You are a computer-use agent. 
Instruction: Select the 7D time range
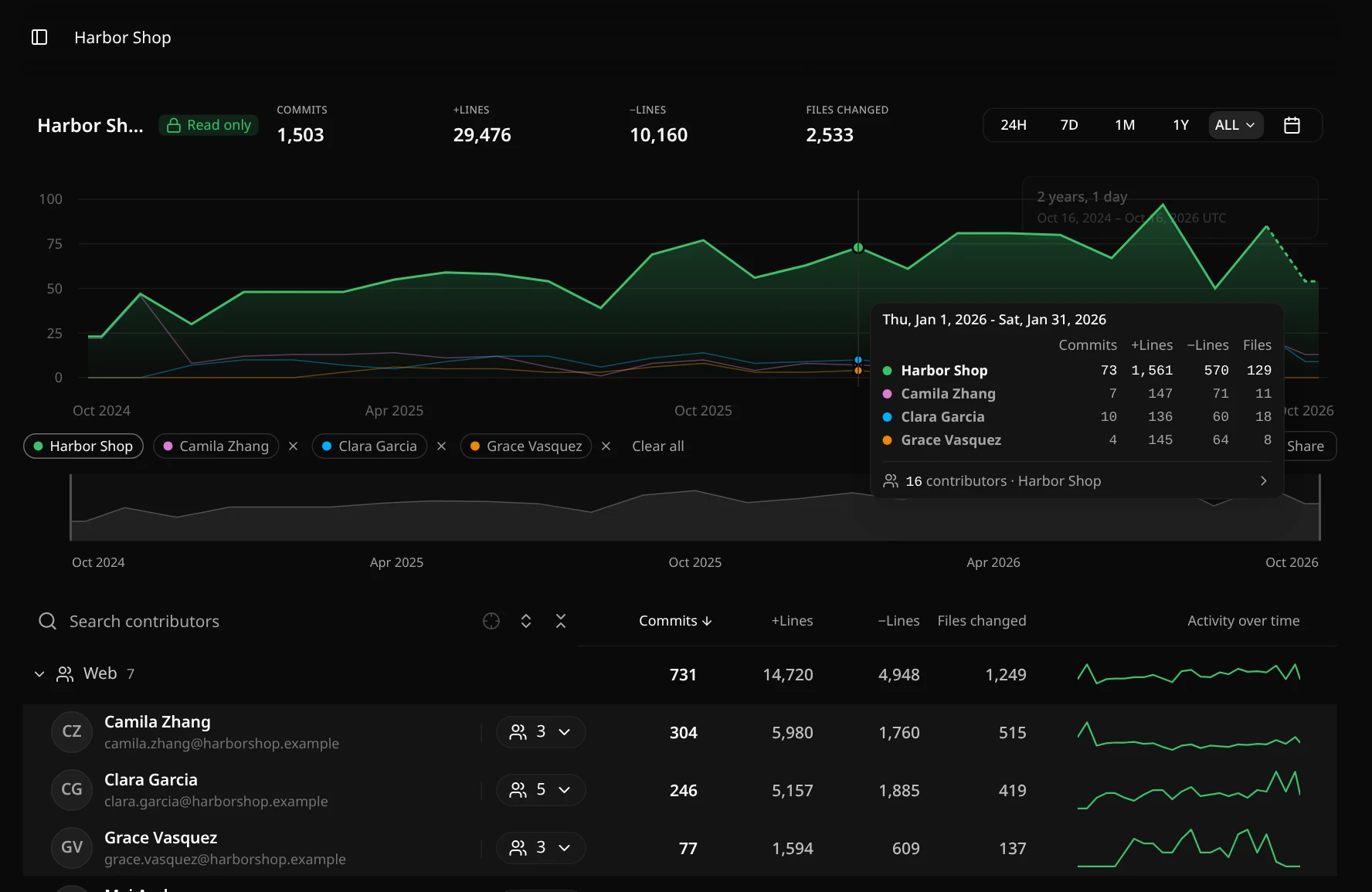coord(1069,125)
